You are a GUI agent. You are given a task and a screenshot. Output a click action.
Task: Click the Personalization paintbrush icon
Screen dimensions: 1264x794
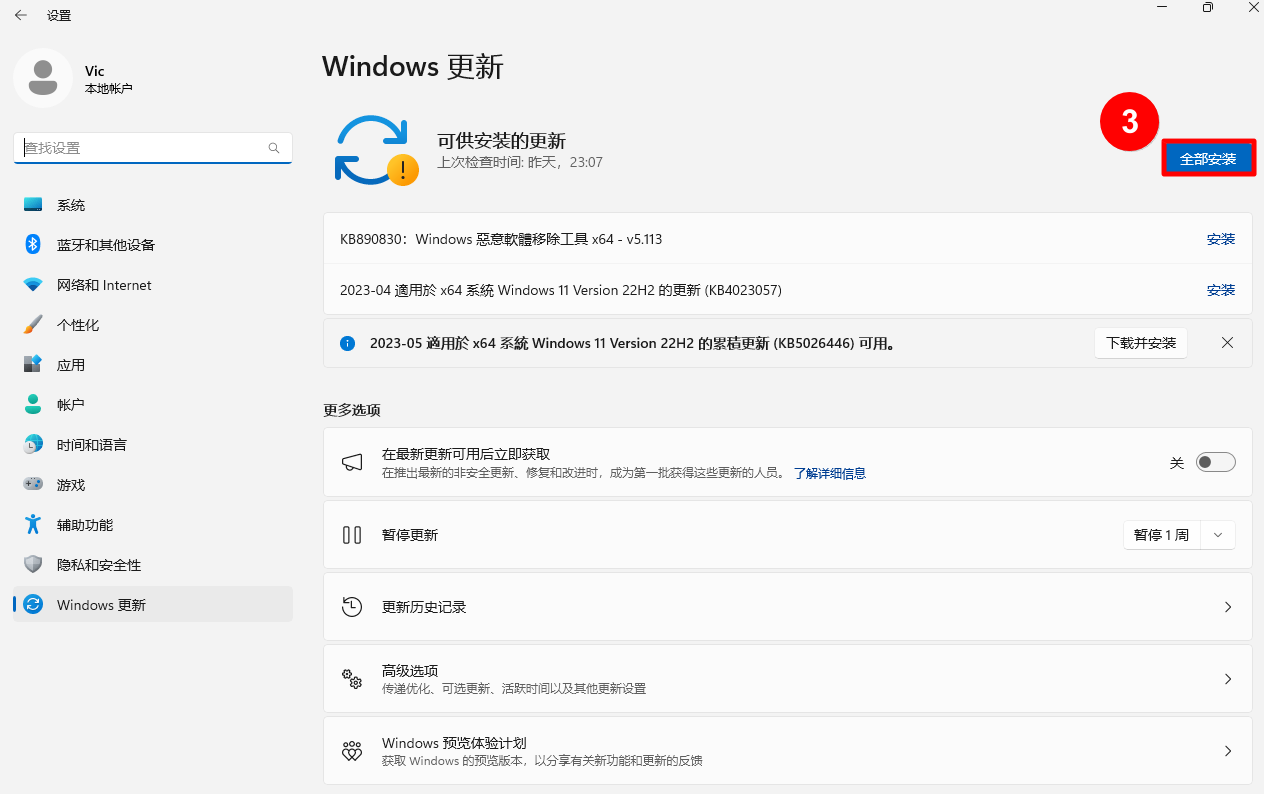[33, 325]
